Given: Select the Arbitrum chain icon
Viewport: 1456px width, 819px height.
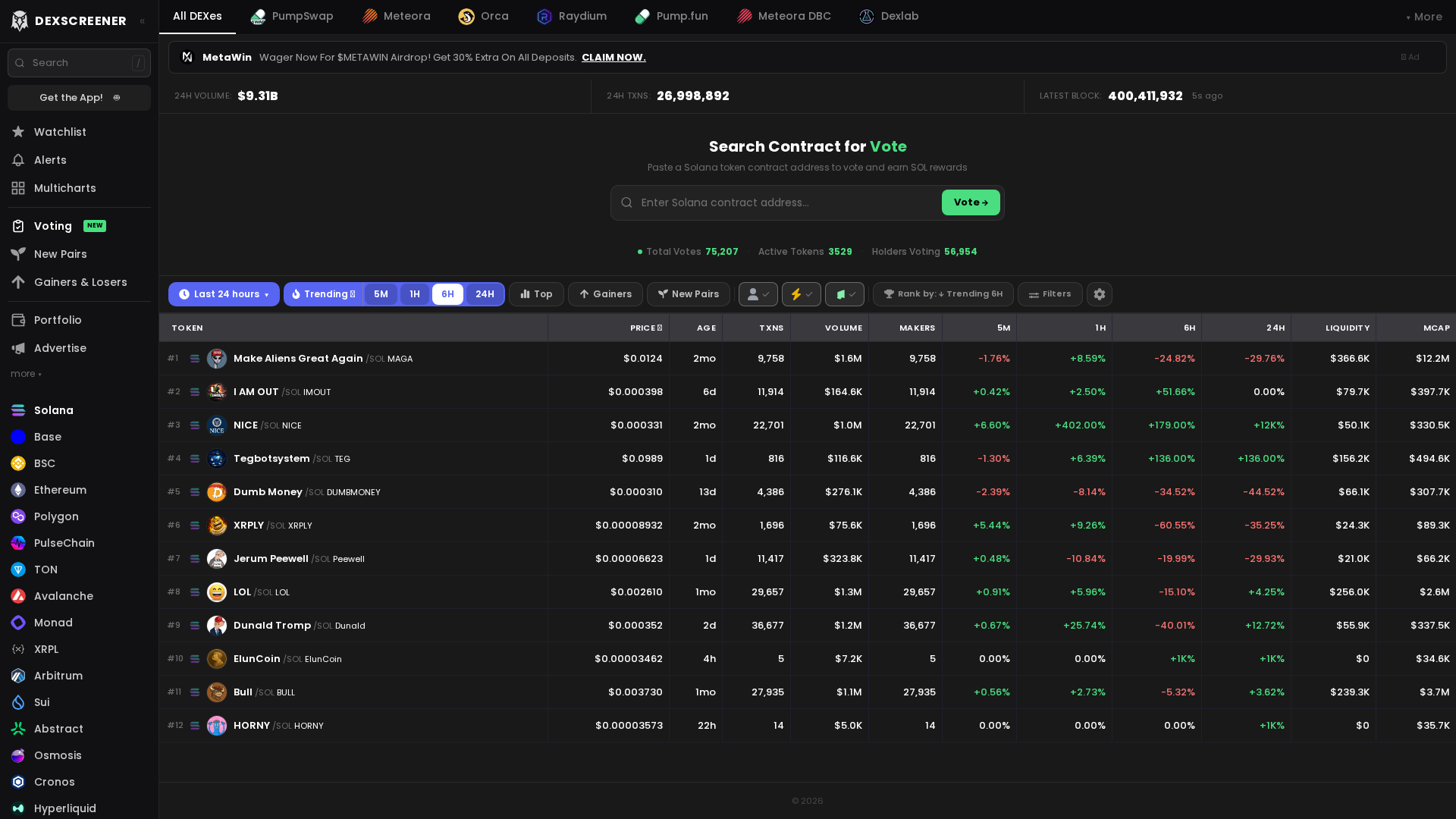Looking at the screenshot, I should coord(18,676).
